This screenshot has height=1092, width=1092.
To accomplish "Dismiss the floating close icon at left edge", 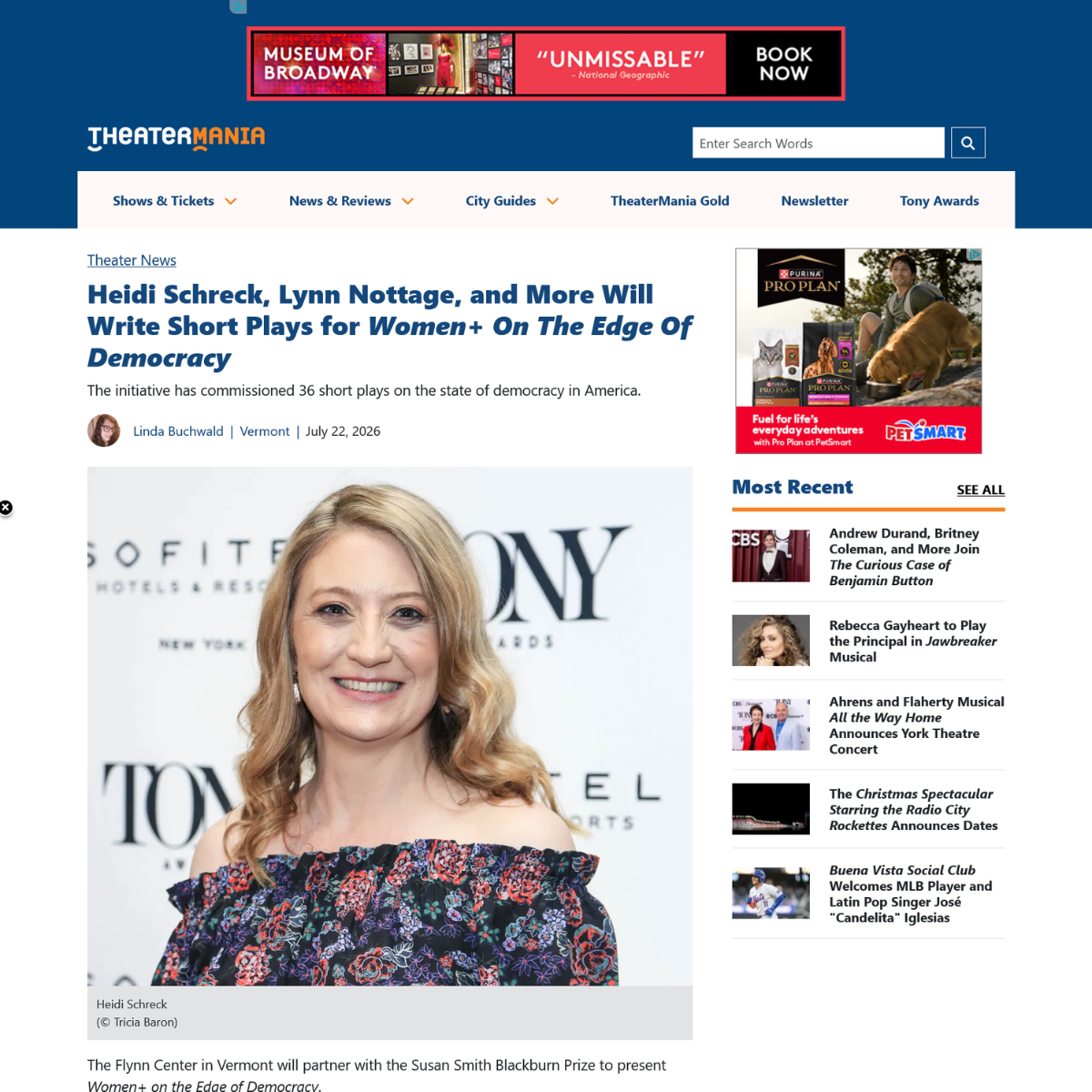I will tap(5, 508).
